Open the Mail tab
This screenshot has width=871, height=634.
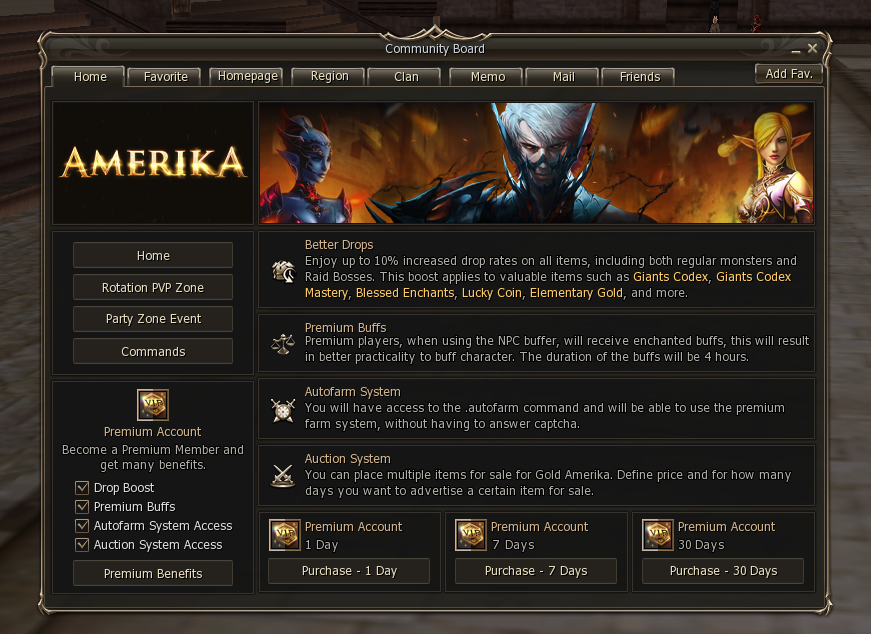[563, 77]
